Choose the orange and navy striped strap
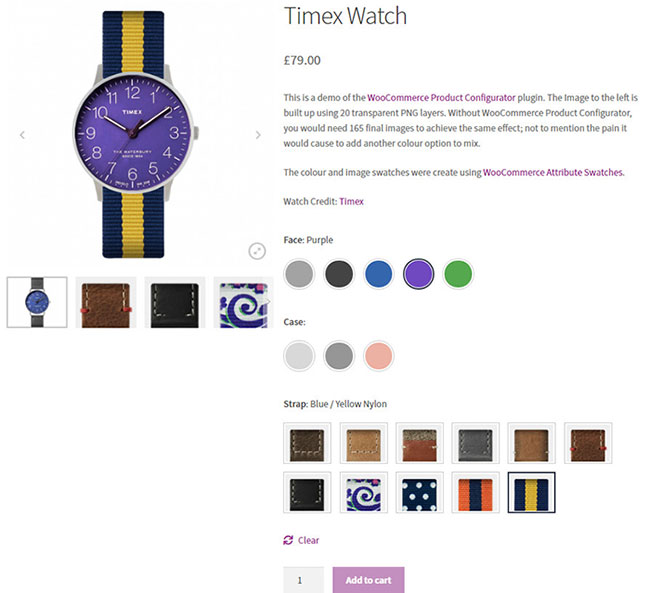The image size is (650, 593). point(475,492)
